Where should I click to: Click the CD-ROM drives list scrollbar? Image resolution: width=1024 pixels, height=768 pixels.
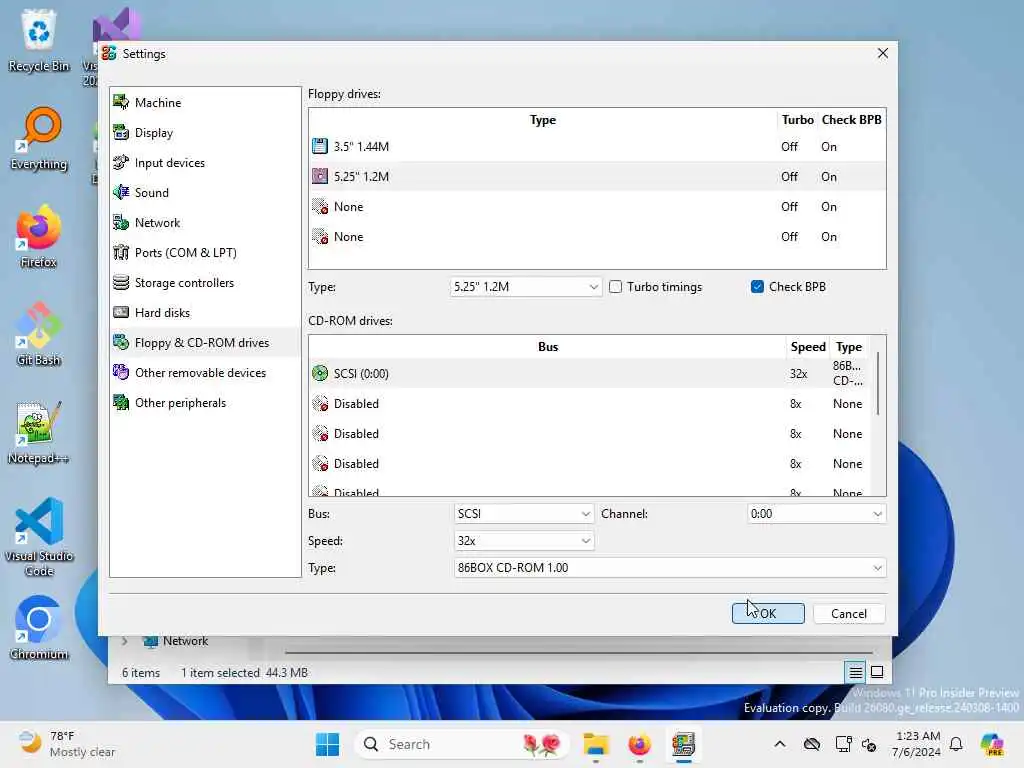point(879,384)
